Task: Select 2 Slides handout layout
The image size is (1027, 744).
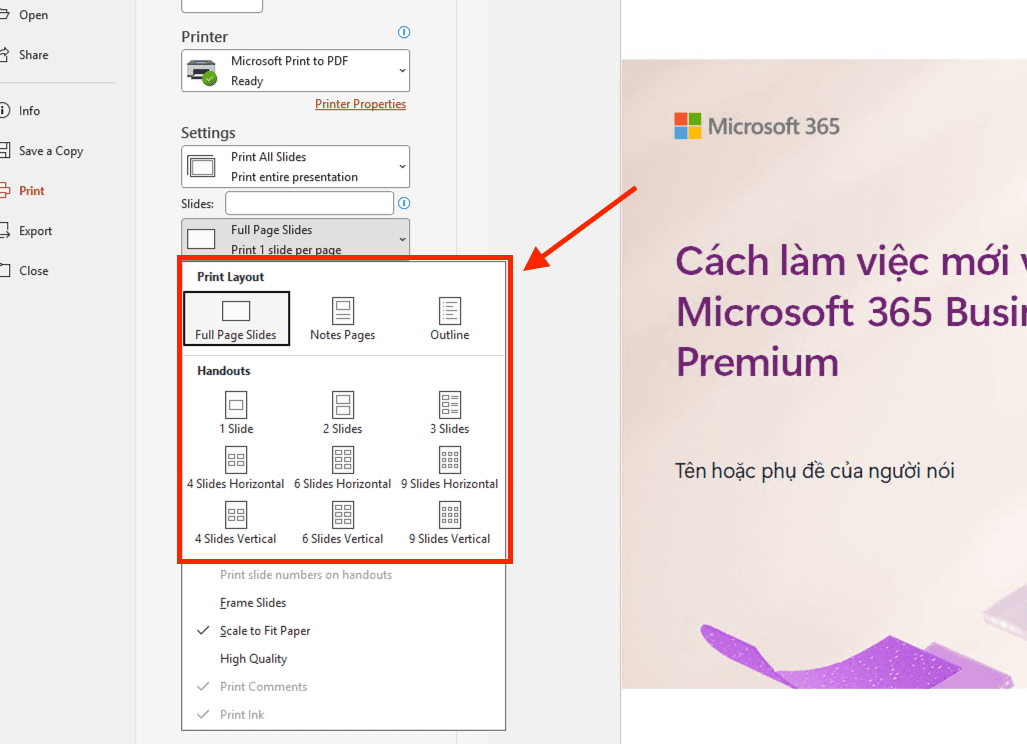Action: [343, 413]
